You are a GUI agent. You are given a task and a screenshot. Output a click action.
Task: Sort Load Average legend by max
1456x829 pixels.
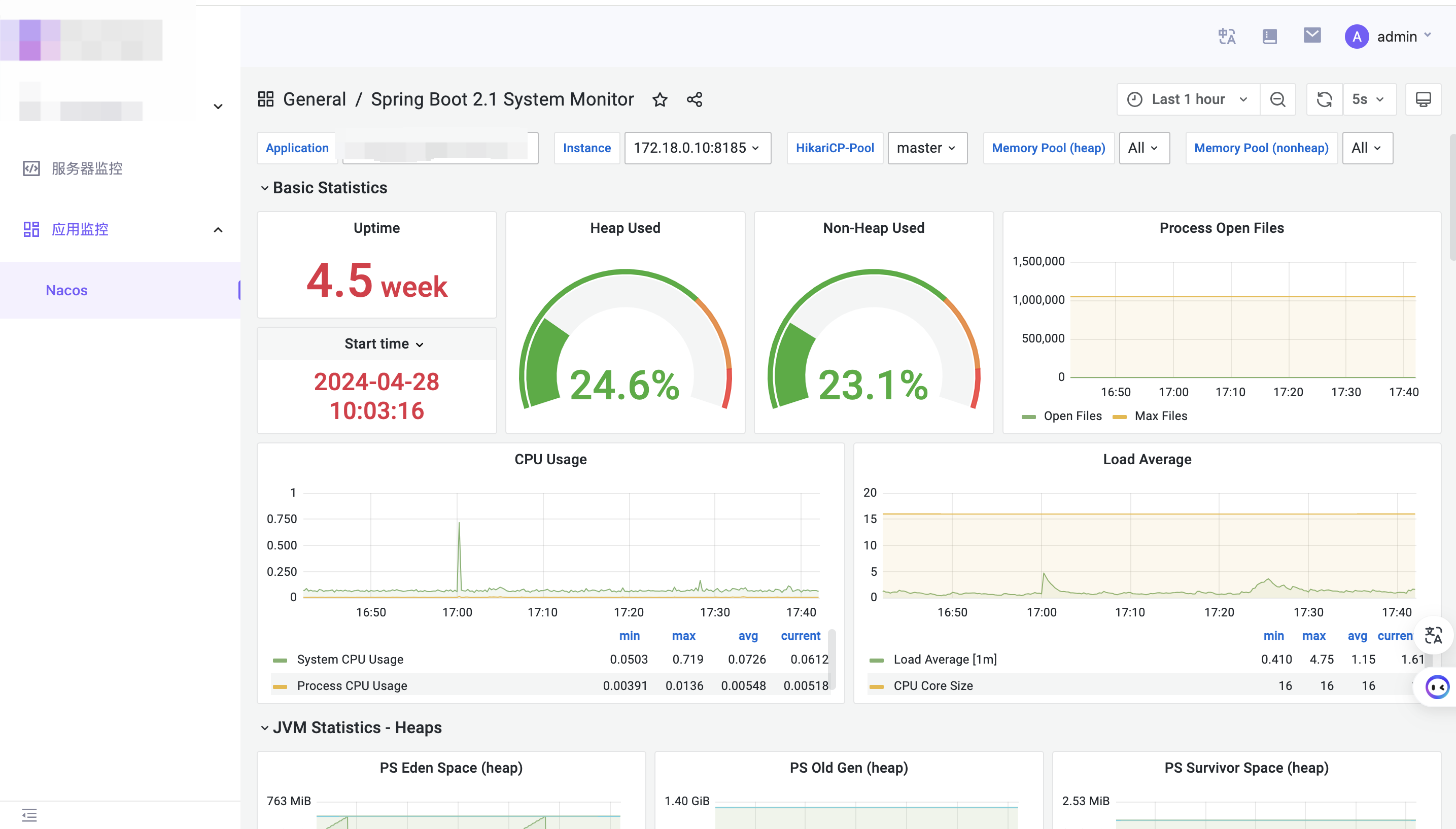point(1314,636)
